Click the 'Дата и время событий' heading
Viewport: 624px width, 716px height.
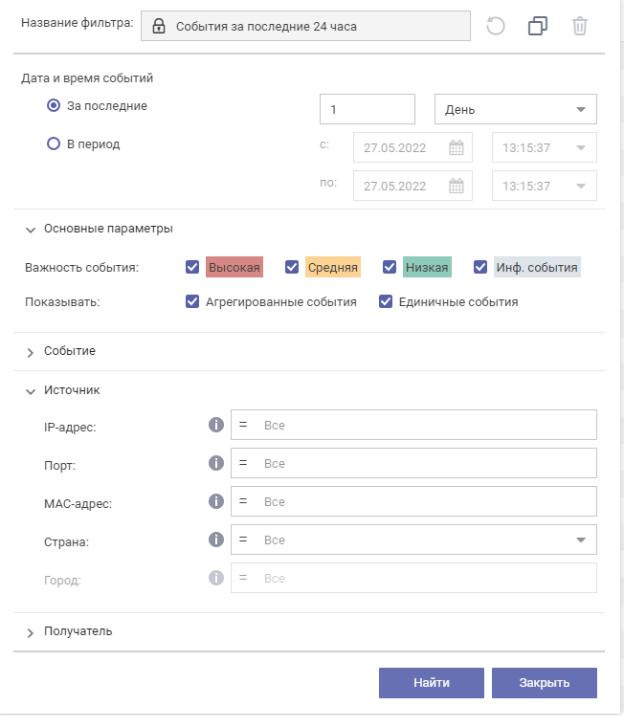click(87, 78)
